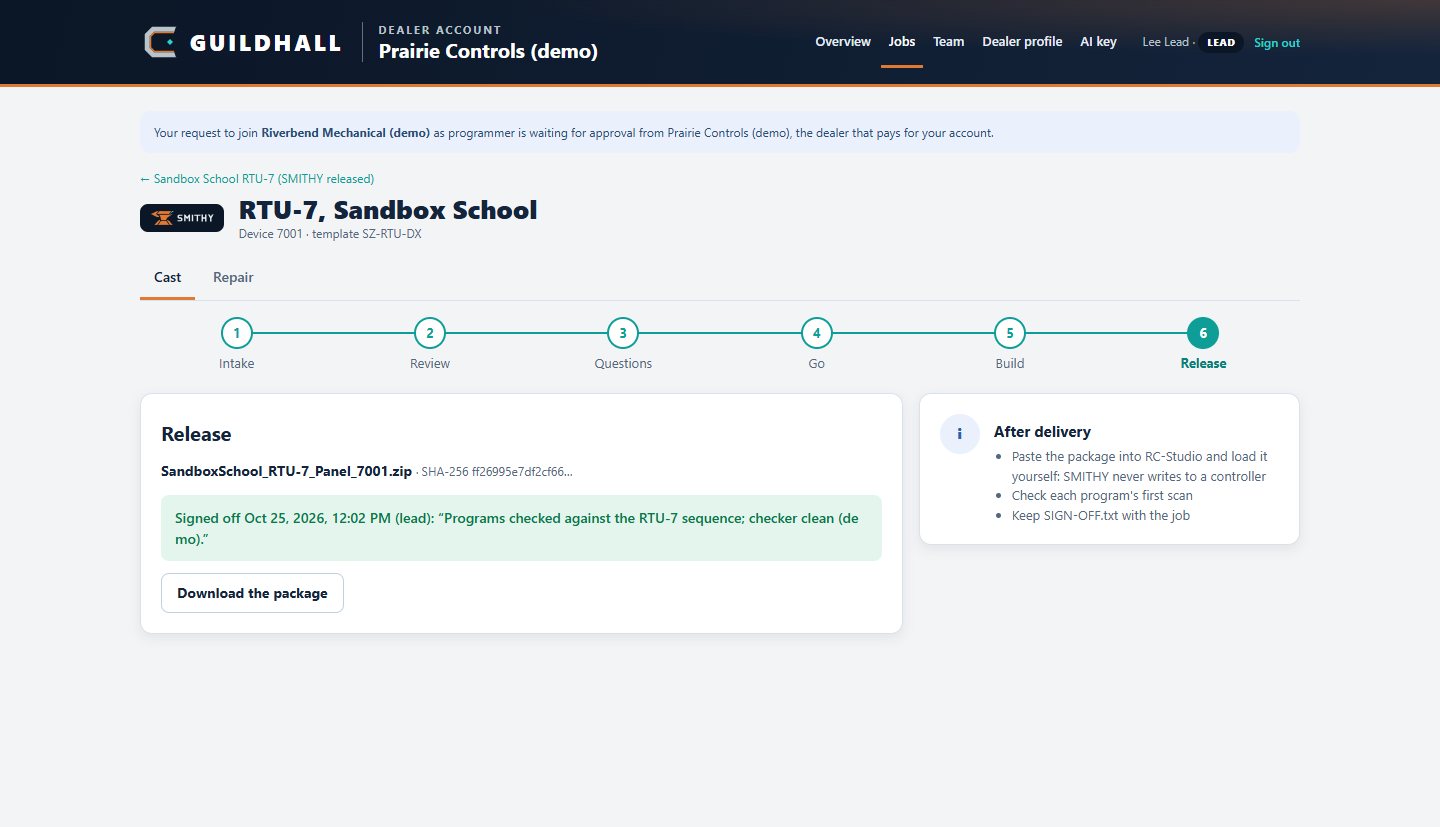Select step 2 Review circle
This screenshot has width=1440, height=827.
430,334
